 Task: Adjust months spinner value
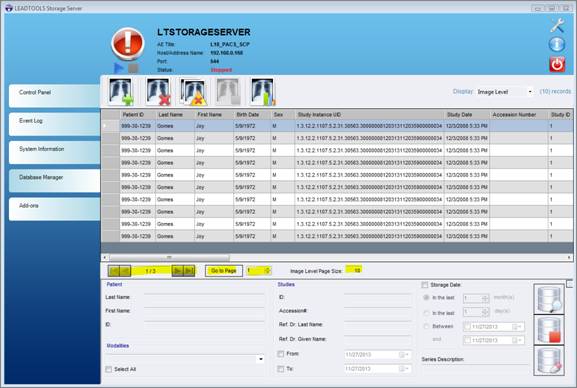pyautogui.click(x=485, y=298)
